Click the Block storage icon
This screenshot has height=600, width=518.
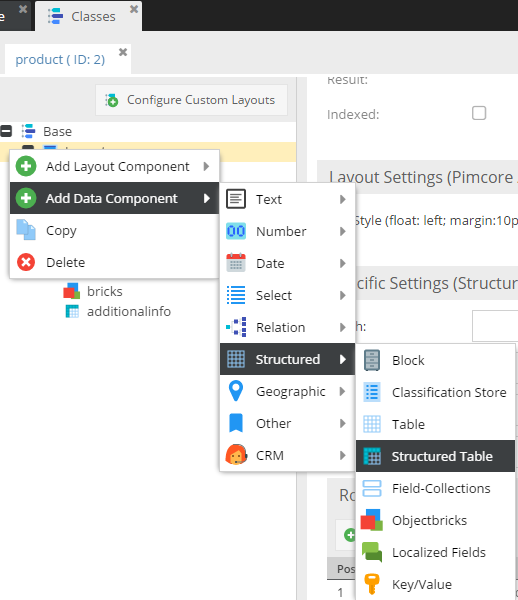point(371,360)
